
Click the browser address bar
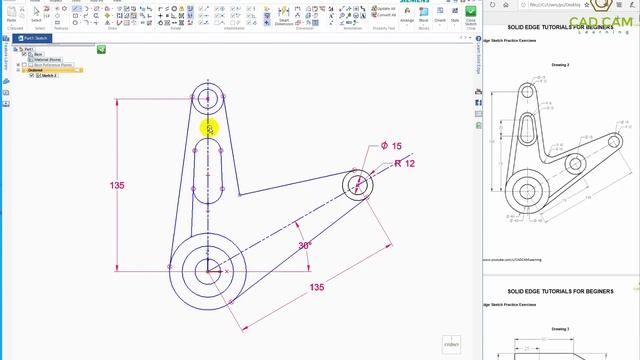550,5
